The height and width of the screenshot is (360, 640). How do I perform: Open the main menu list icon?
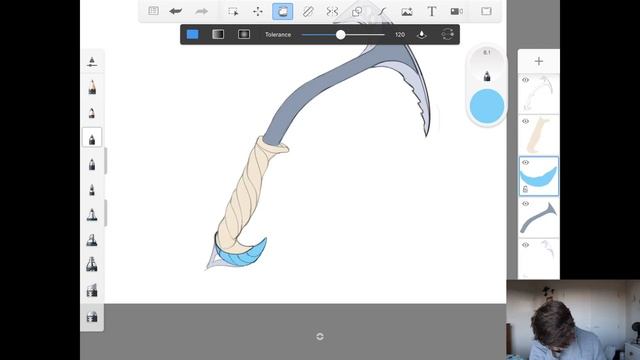153,11
